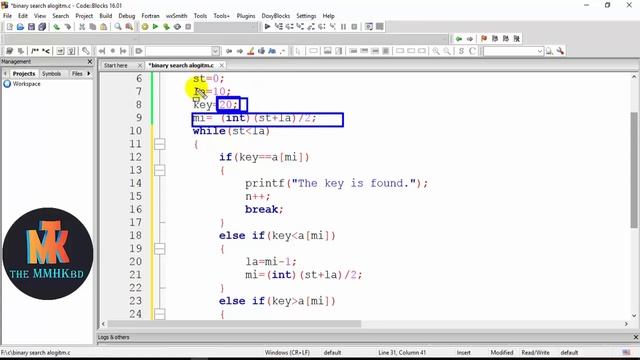Image resolution: width=640 pixels, height=360 pixels.
Task: Click the Save all files icon
Action: coord(42,27)
